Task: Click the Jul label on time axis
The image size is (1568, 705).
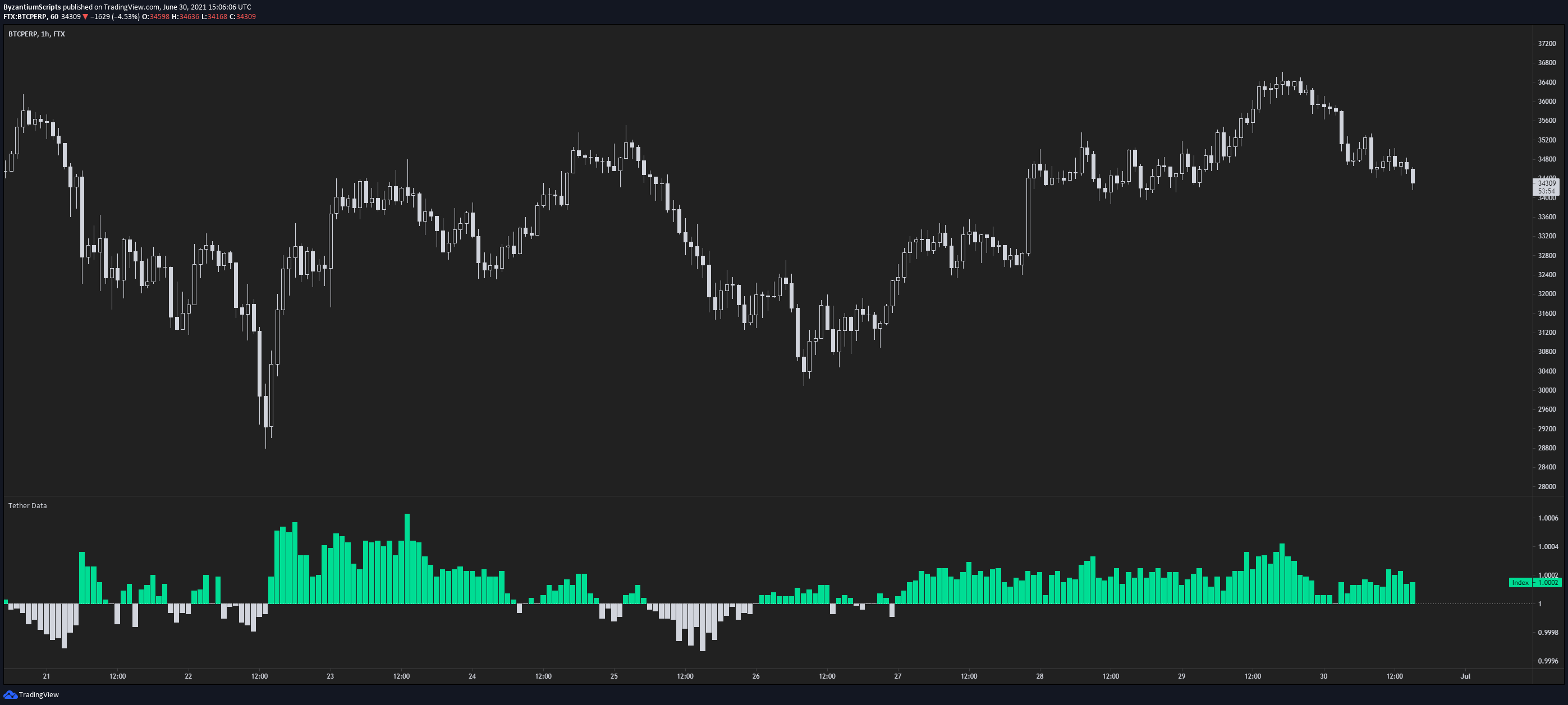Action: pyautogui.click(x=1465, y=676)
